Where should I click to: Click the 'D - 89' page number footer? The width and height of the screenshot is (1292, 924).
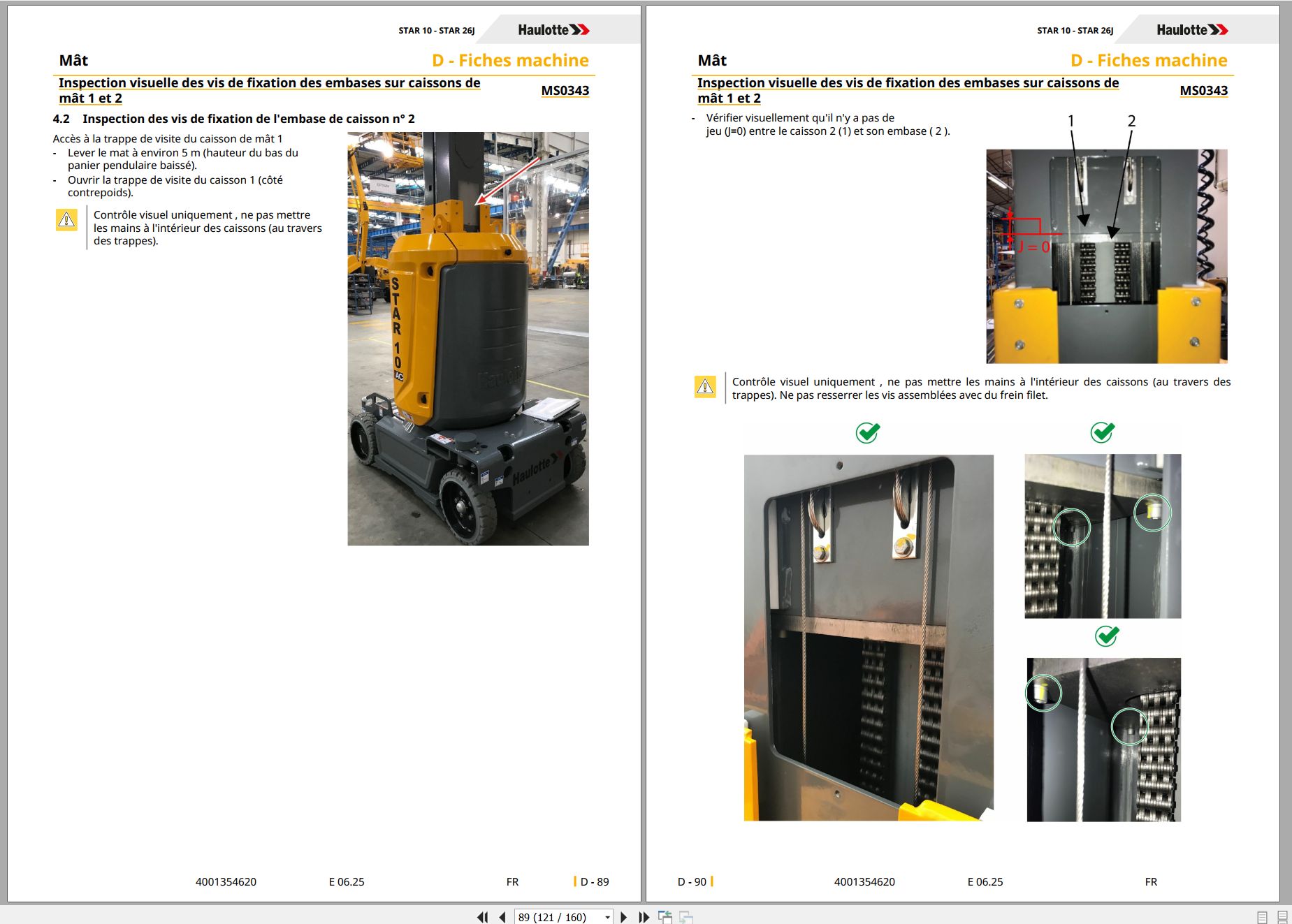click(x=595, y=881)
